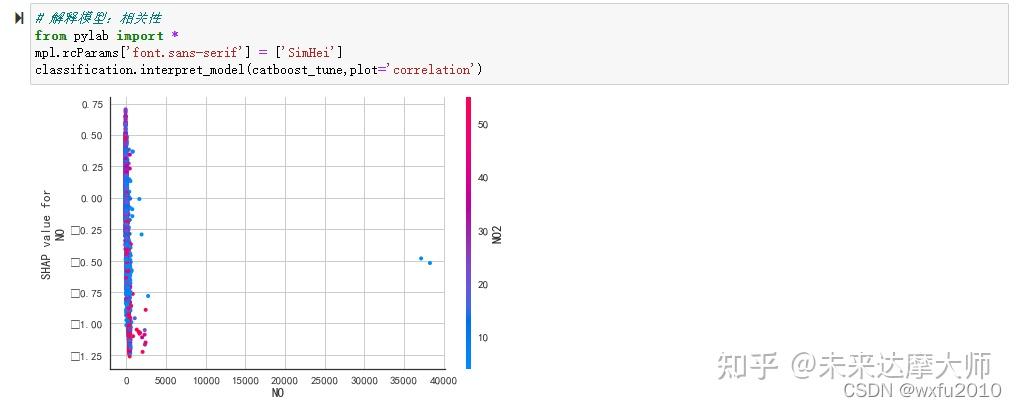Click the 'correlation' plot argument text
The width and height of the screenshot is (1017, 407).
click(x=433, y=70)
